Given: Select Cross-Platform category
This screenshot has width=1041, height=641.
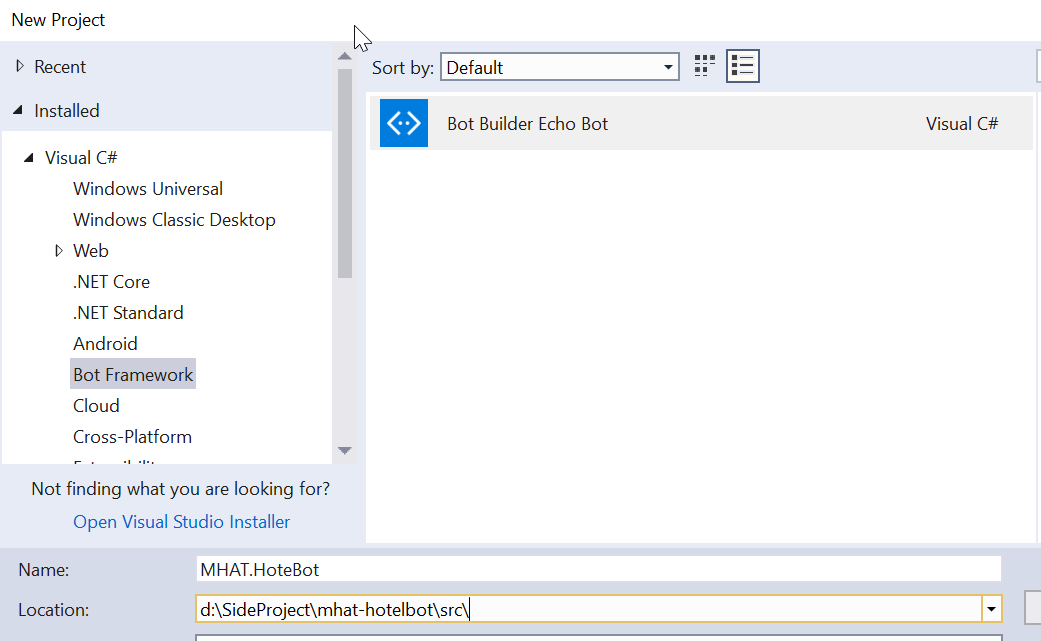Looking at the screenshot, I should coord(132,437).
